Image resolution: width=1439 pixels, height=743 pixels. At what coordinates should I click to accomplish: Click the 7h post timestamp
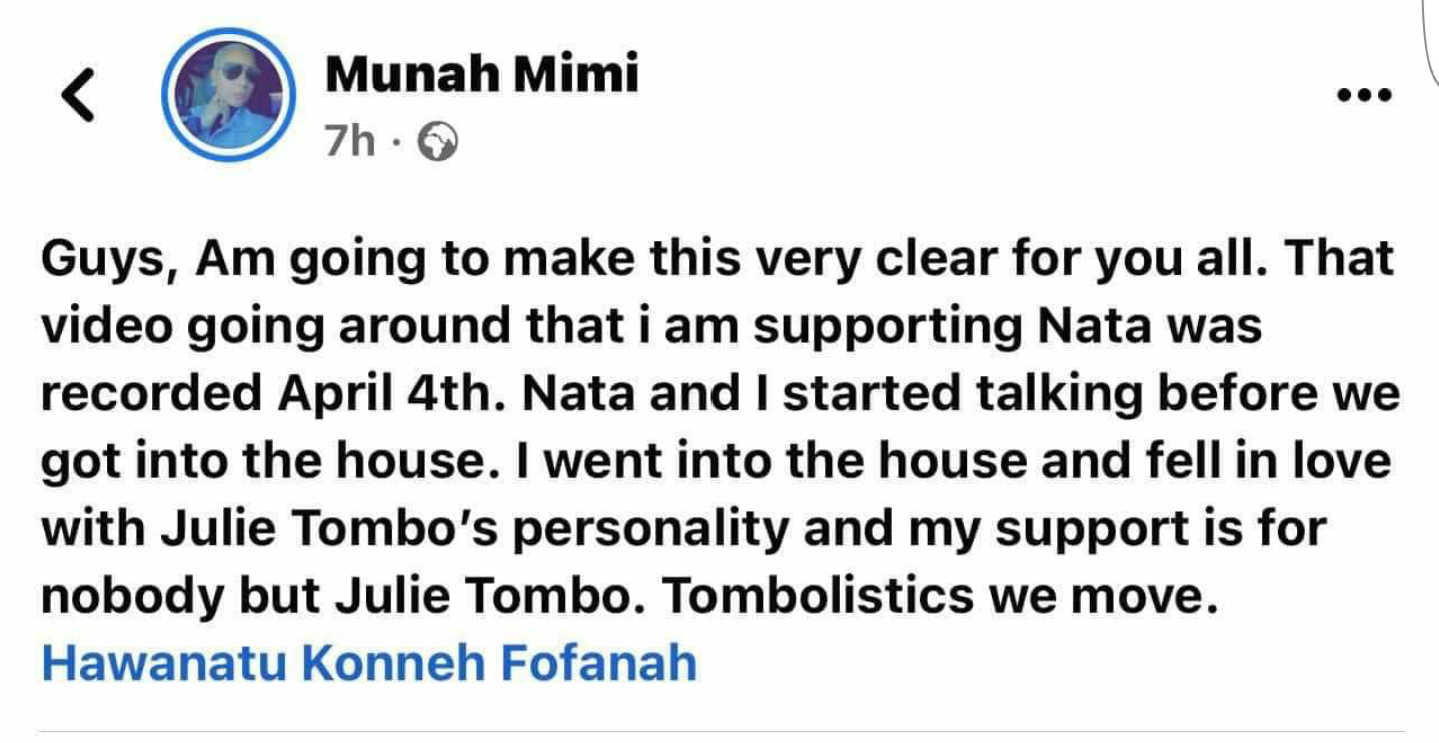coord(349,144)
